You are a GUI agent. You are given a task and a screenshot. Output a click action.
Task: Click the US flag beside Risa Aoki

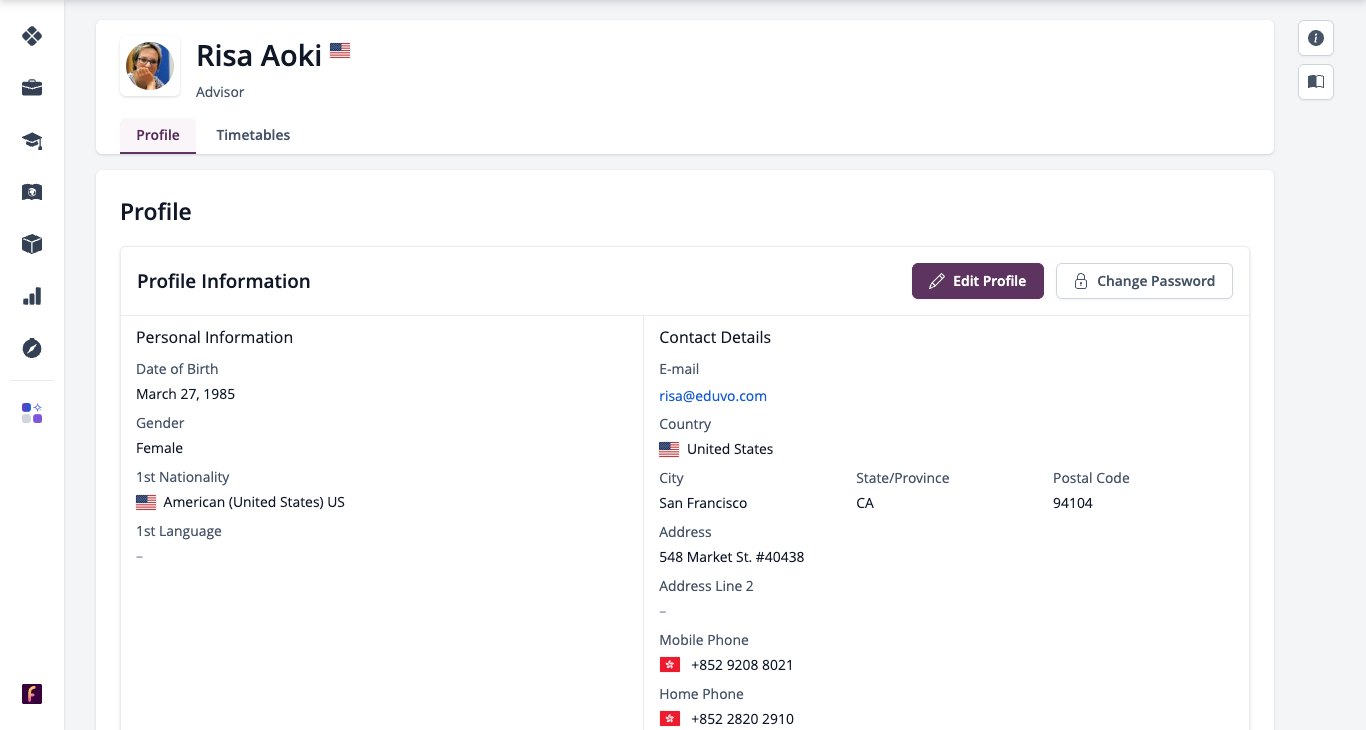340,50
